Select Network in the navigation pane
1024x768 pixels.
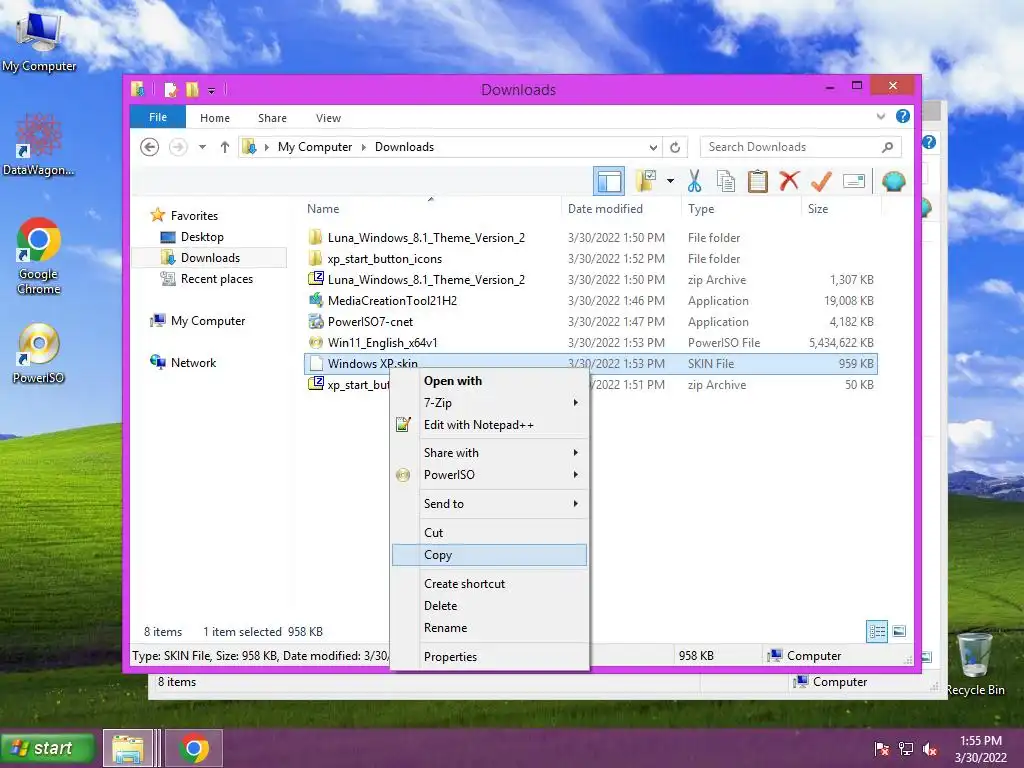(x=193, y=362)
